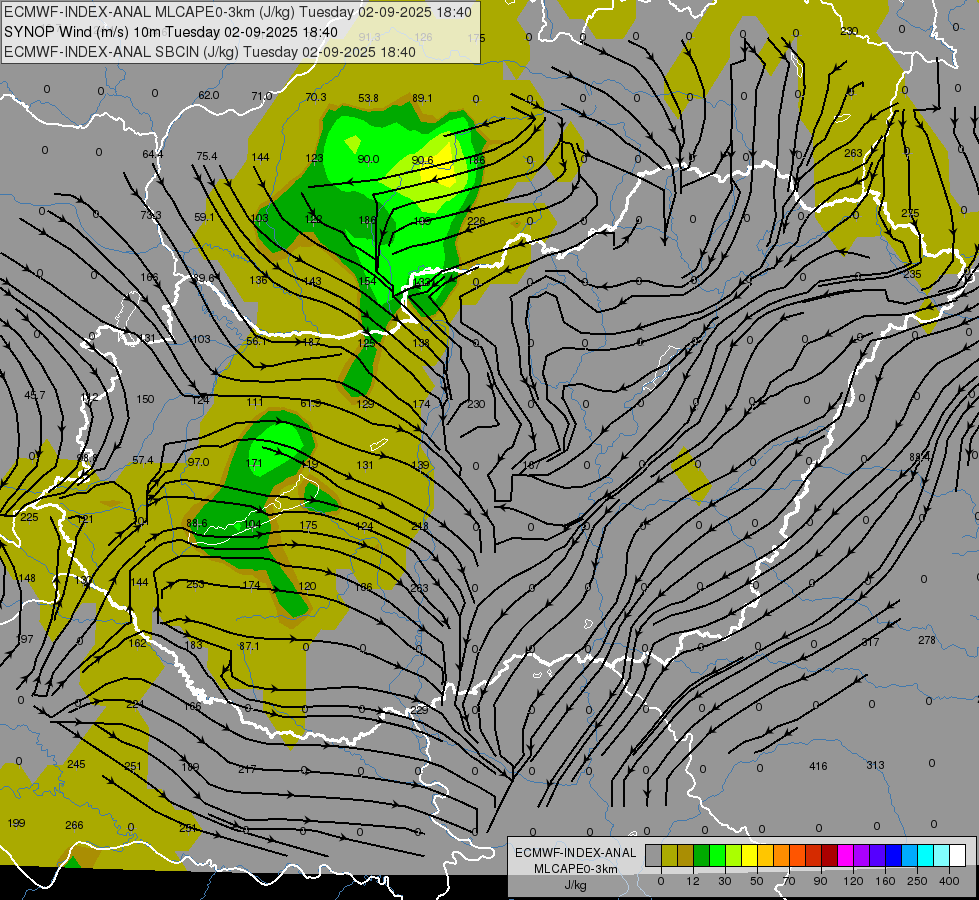The width and height of the screenshot is (979, 900).
Task: Click the map value '278'
Action: 927,640
